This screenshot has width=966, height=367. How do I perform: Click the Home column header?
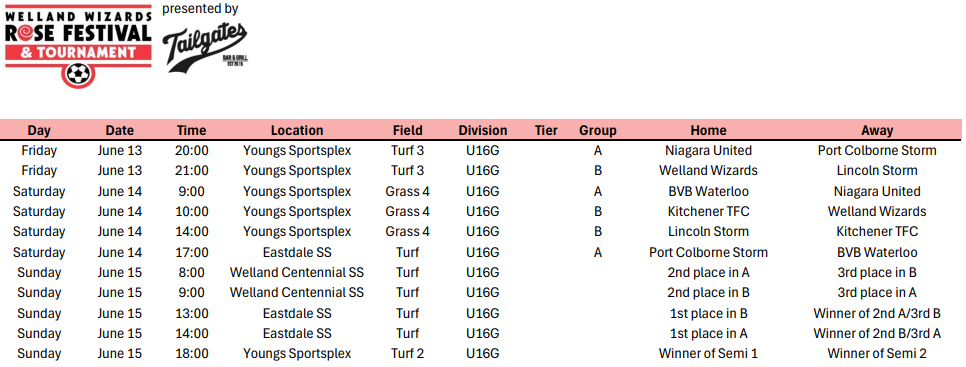tap(708, 131)
